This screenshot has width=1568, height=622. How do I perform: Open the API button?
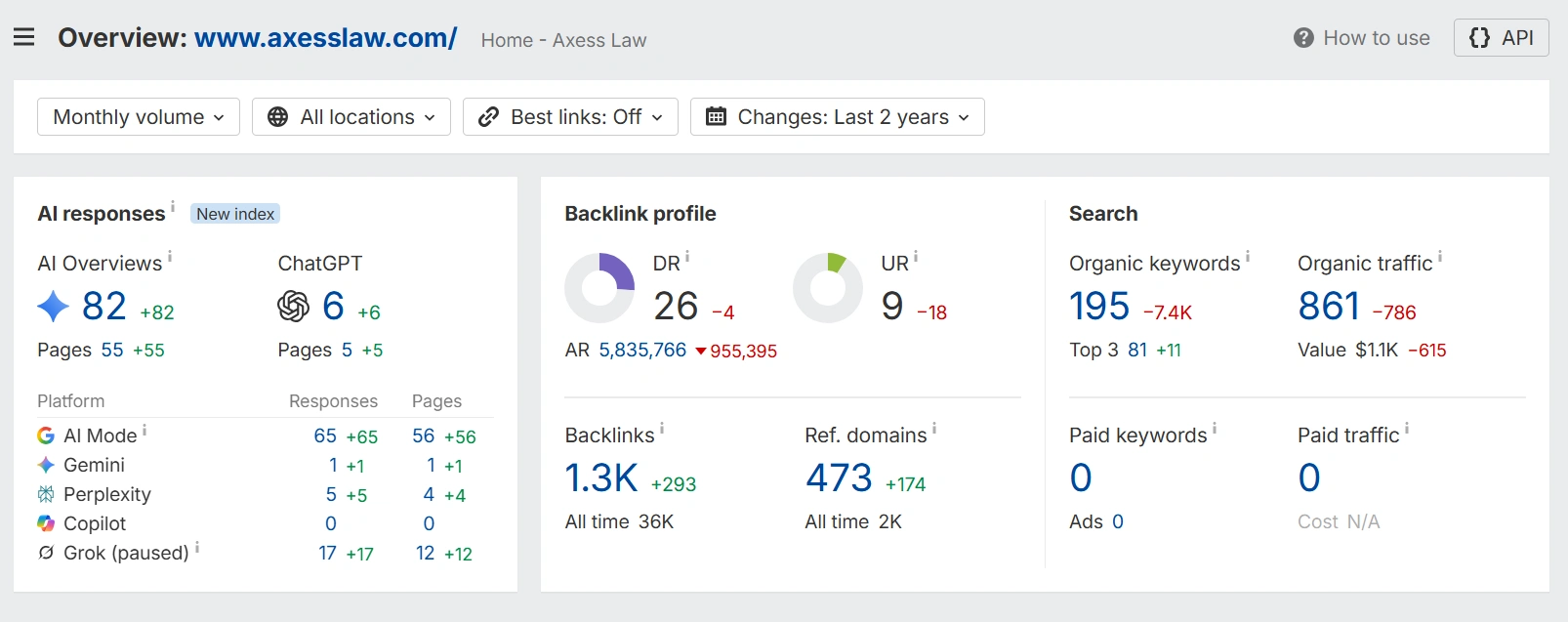point(1501,37)
